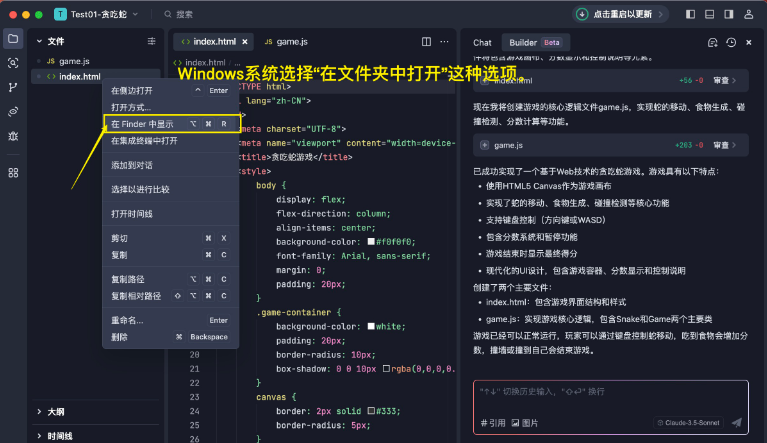This screenshot has width=767, height=443.
Task: Open the extensions grid icon in sidebar
Action: click(13, 172)
